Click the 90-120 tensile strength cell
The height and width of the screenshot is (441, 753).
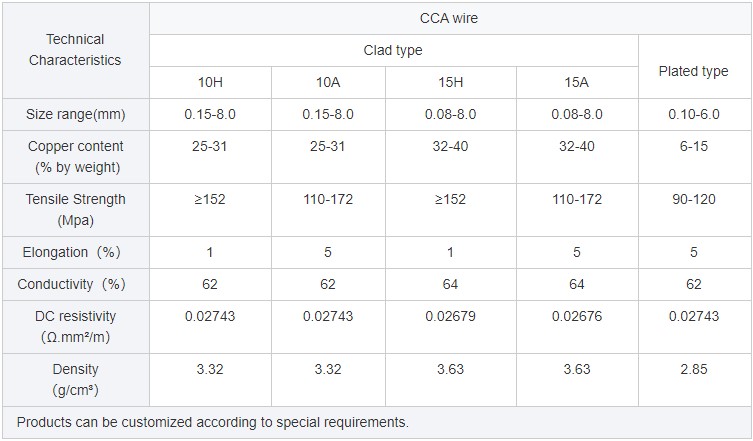pos(693,199)
